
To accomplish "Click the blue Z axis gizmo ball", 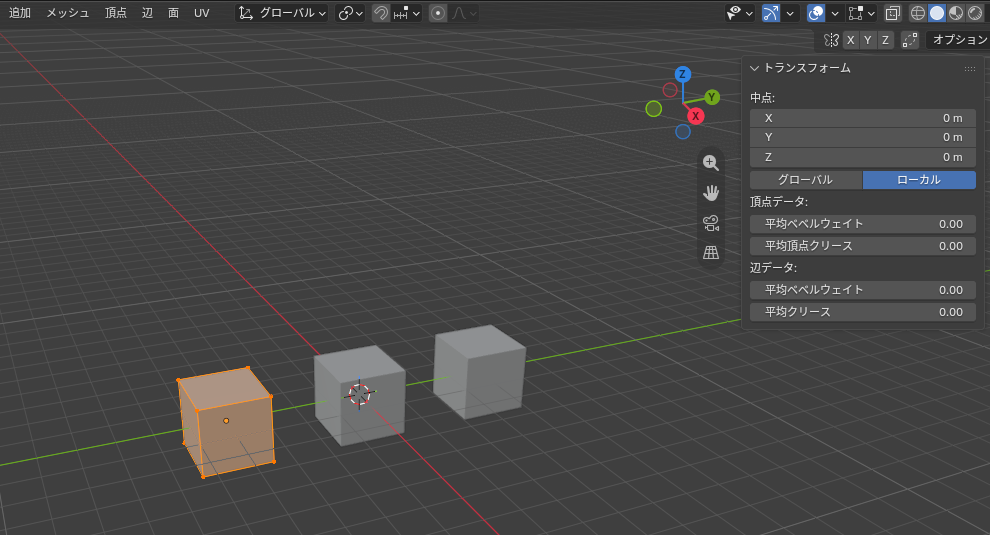I will pyautogui.click(x=682, y=74).
